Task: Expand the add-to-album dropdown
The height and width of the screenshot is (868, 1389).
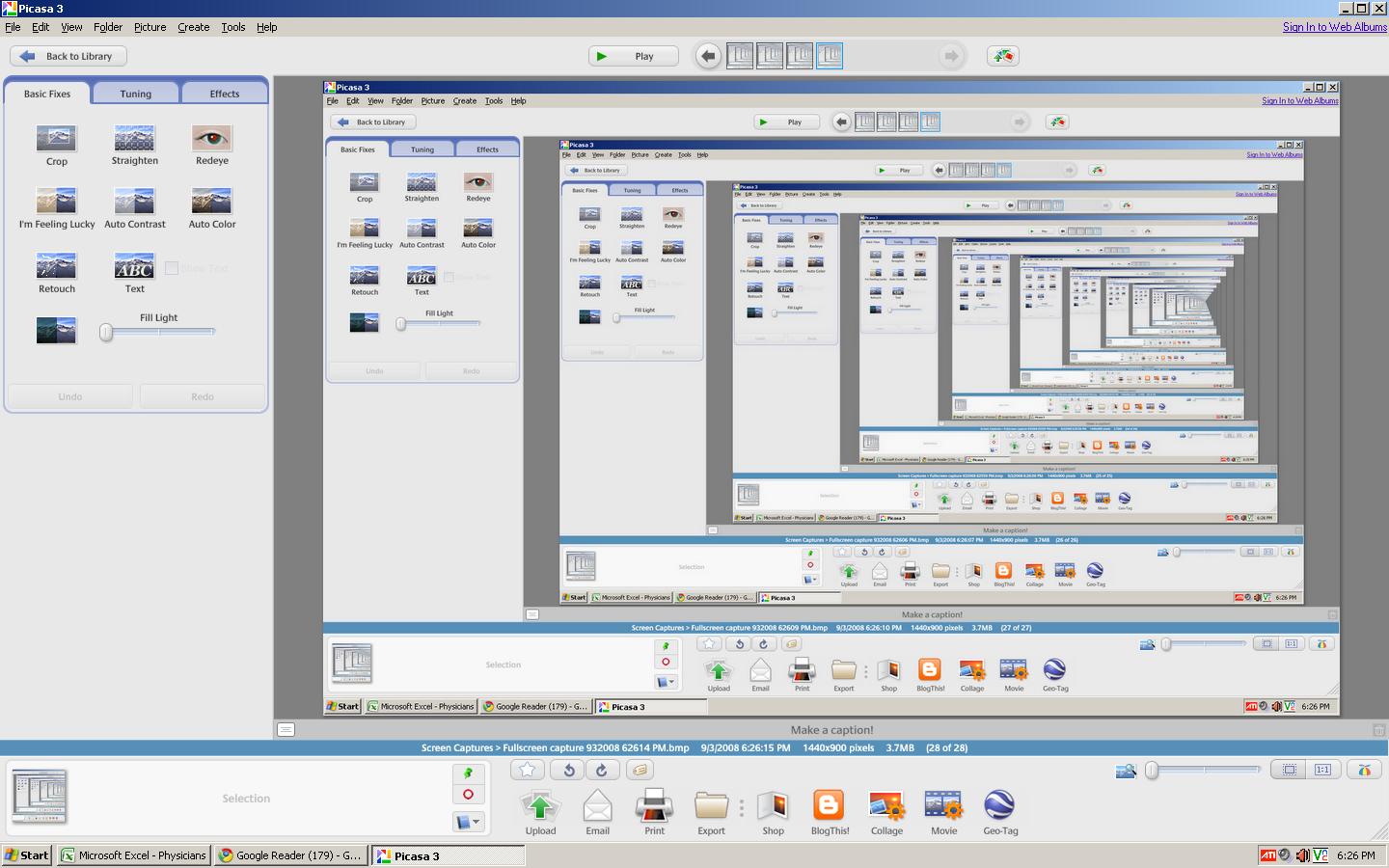Action: 468,823
